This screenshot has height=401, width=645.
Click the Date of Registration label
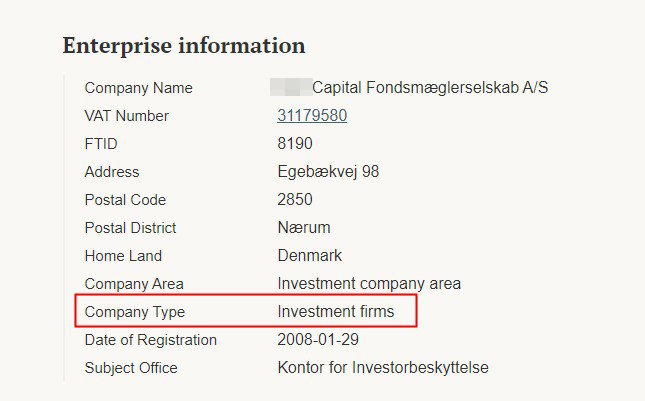tap(151, 340)
